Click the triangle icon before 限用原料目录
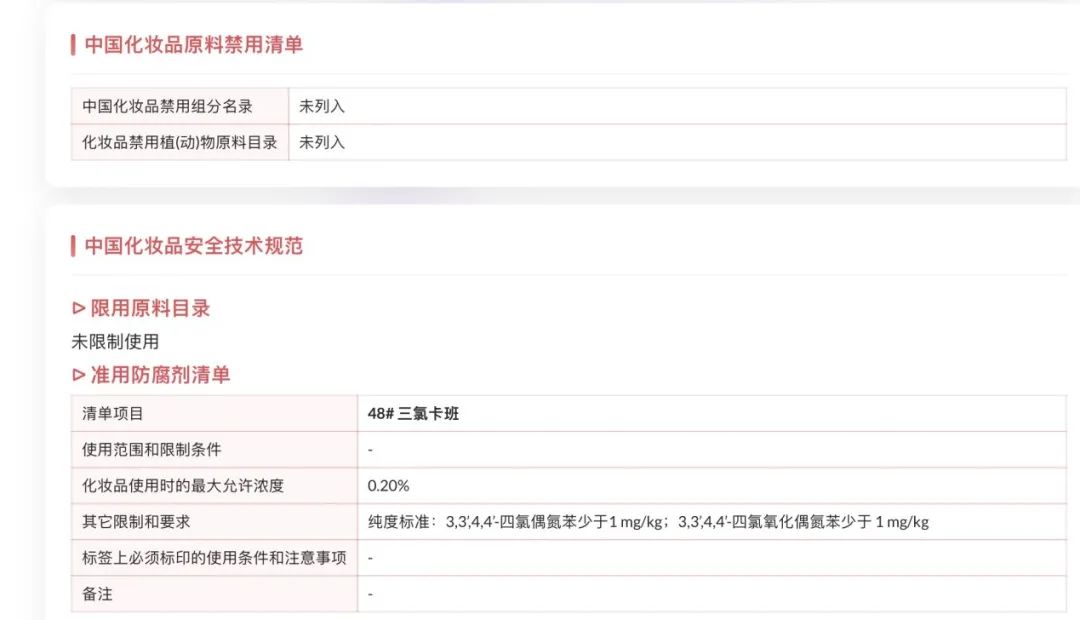This screenshot has height=620, width=1080. [79, 308]
